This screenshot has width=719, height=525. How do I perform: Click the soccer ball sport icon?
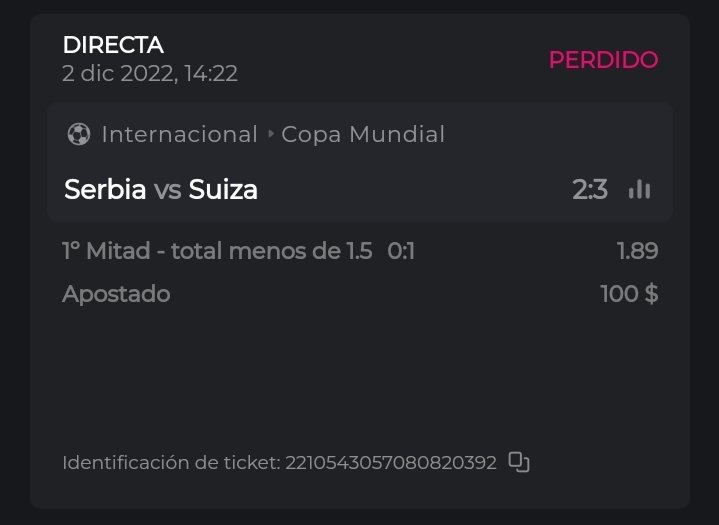tap(79, 134)
